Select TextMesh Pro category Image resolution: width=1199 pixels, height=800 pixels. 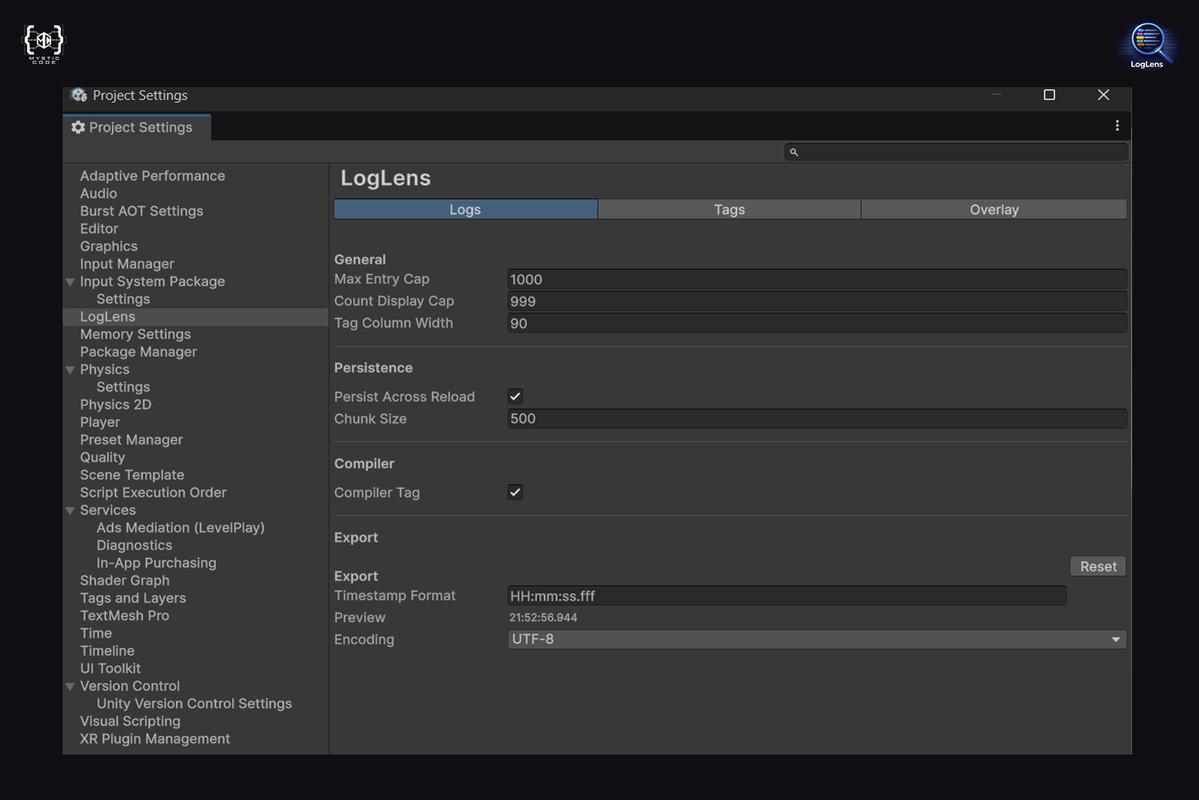[125, 616]
